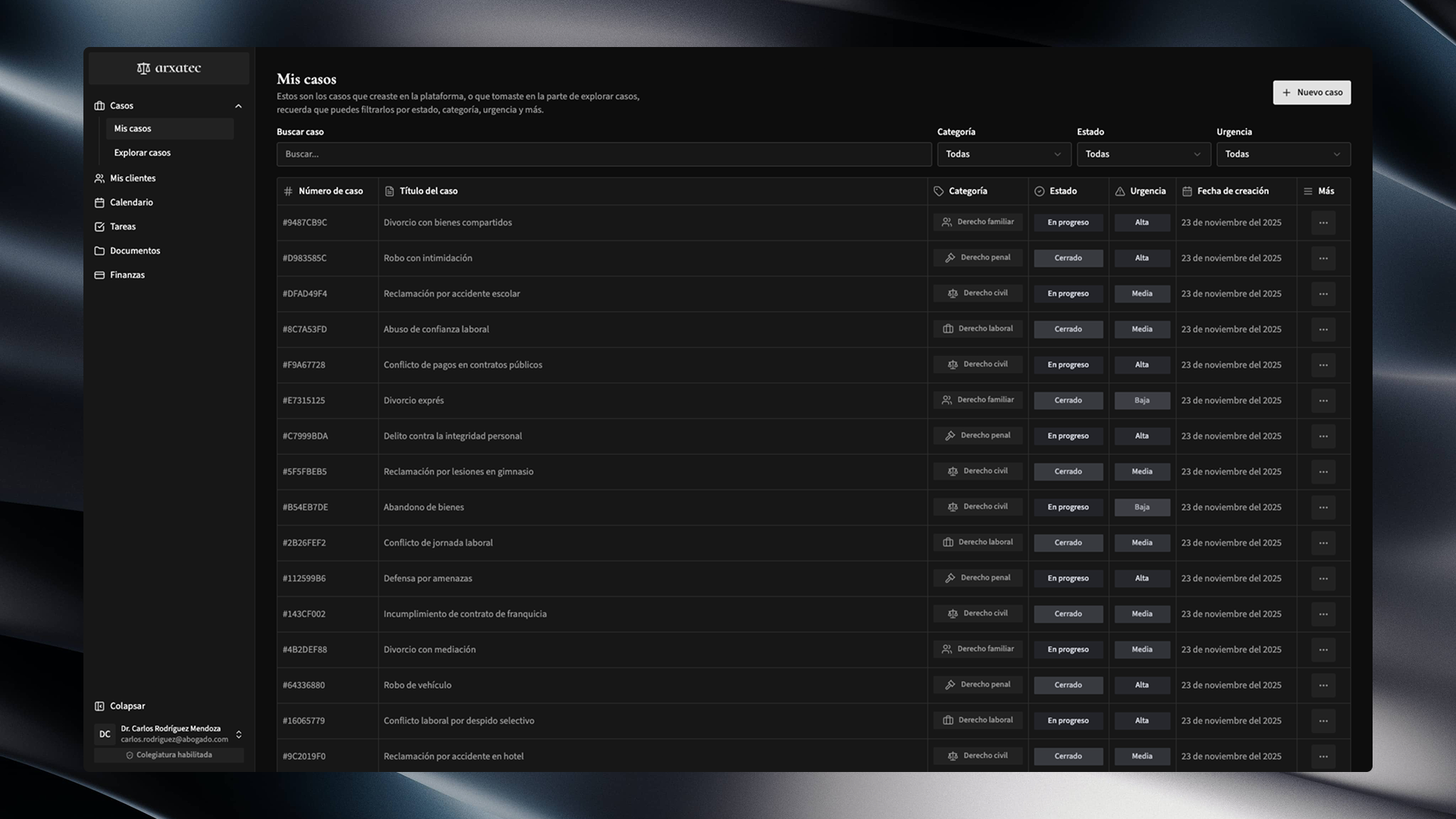Image resolution: width=1456 pixels, height=819 pixels.
Task: Open the Estado filter dropdown
Action: tap(1142, 154)
